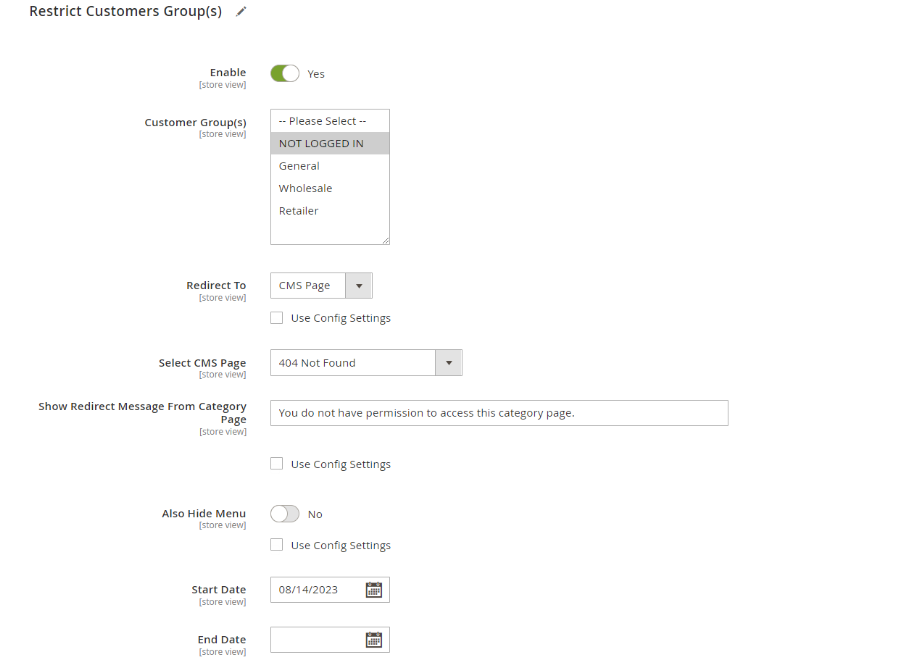Check Use Config Settings under redirect message
Viewport: 909px width, 663px height.
[277, 464]
